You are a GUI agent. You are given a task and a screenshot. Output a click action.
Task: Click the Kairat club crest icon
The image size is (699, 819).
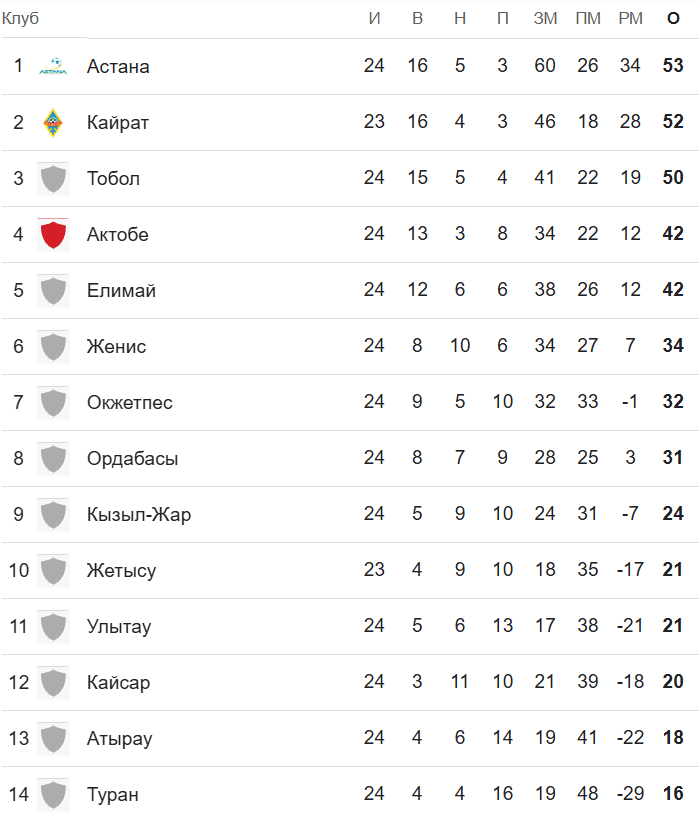point(53,123)
